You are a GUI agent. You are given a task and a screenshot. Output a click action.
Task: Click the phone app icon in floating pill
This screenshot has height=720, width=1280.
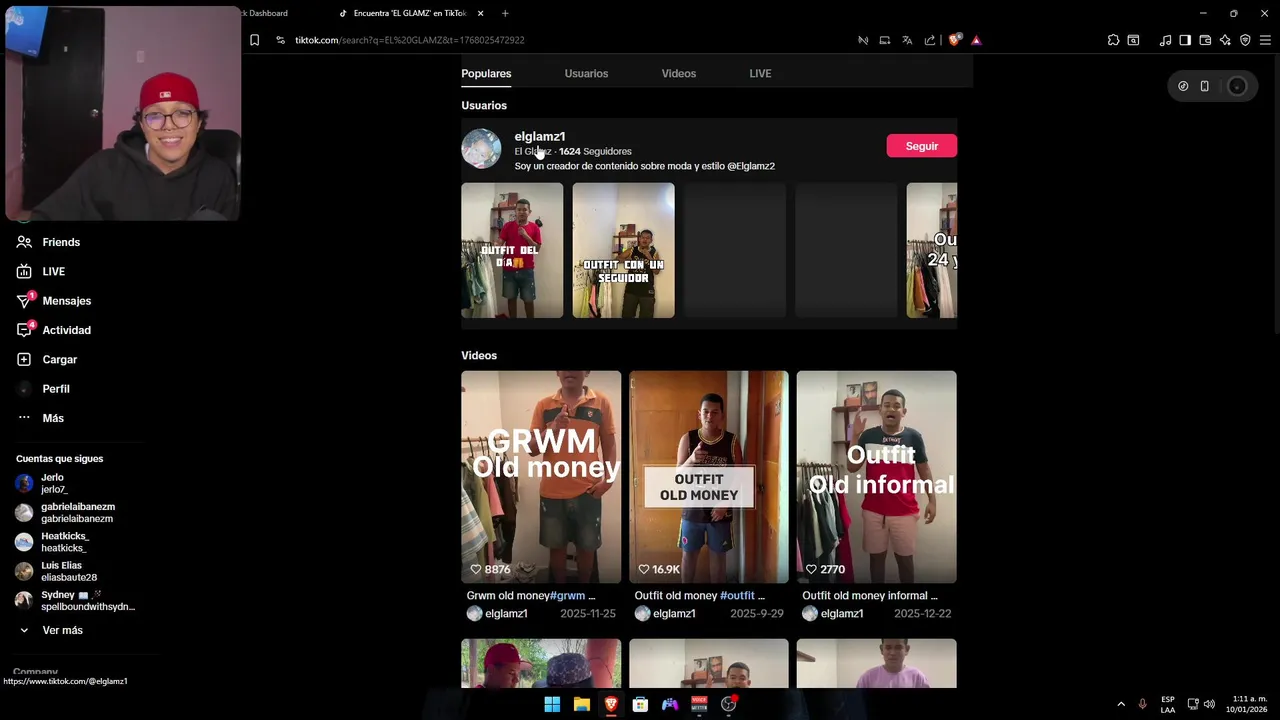pyautogui.click(x=1204, y=86)
